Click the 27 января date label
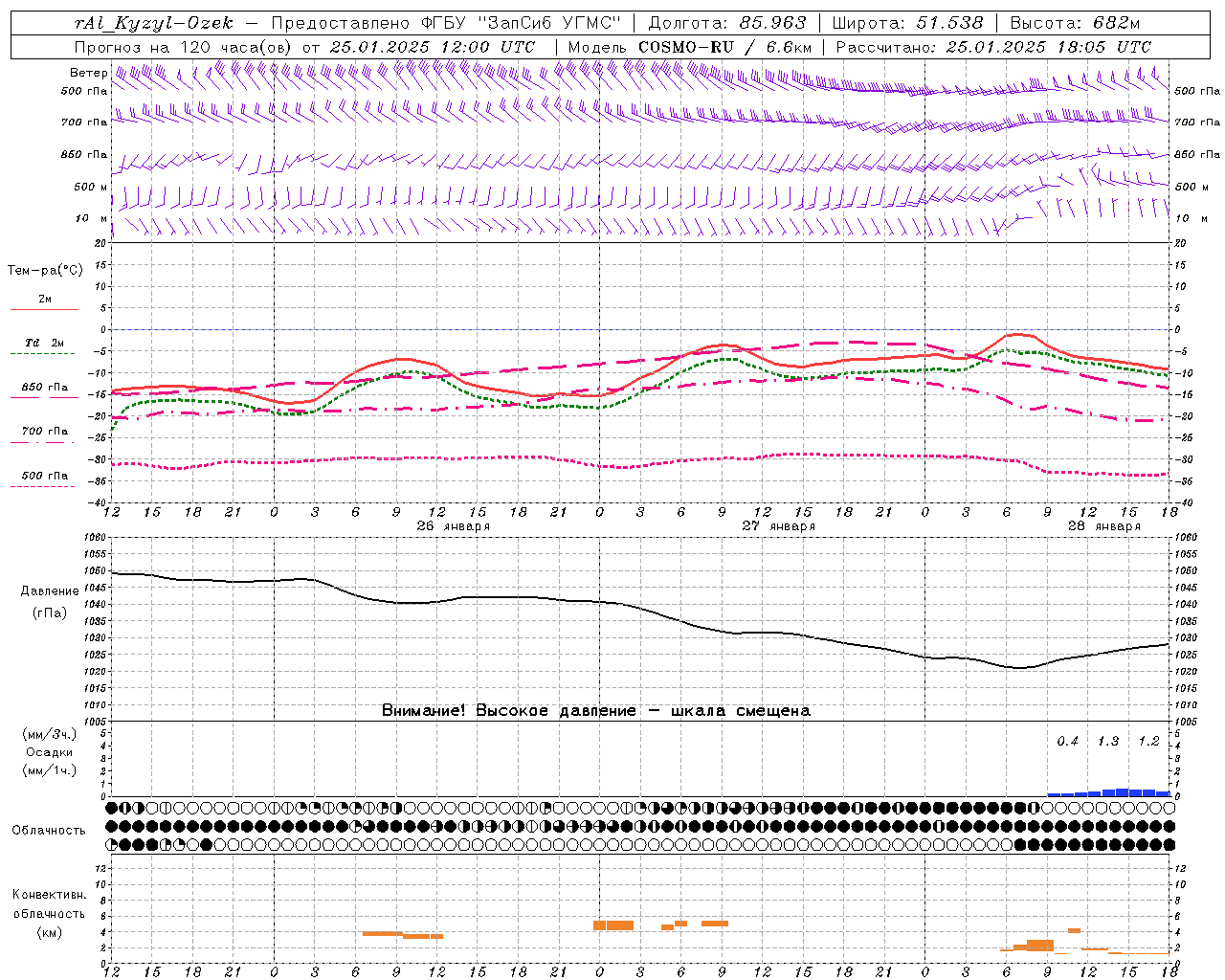This screenshot has width=1225, height=980. coord(779,526)
